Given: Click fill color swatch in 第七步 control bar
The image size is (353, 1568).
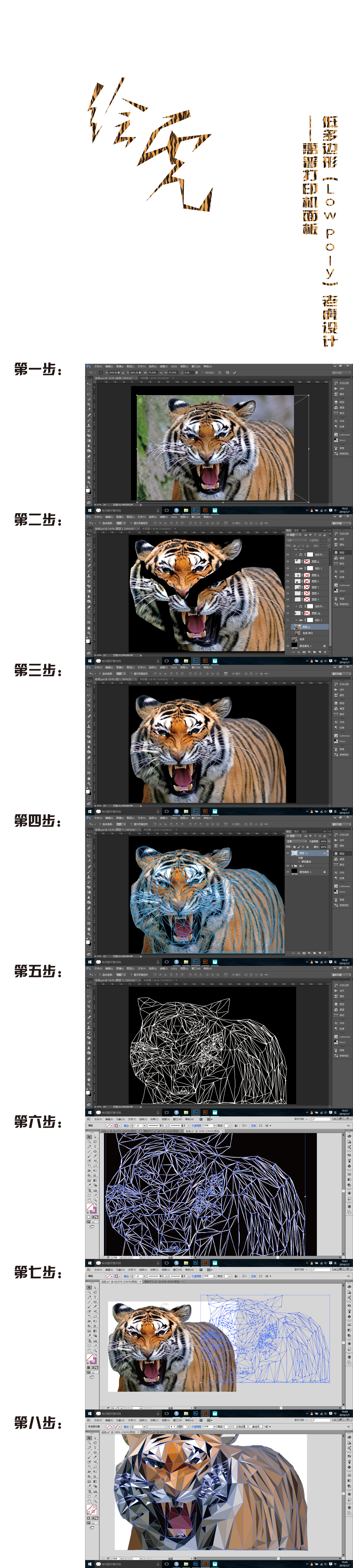Looking at the screenshot, I should click(x=108, y=1276).
